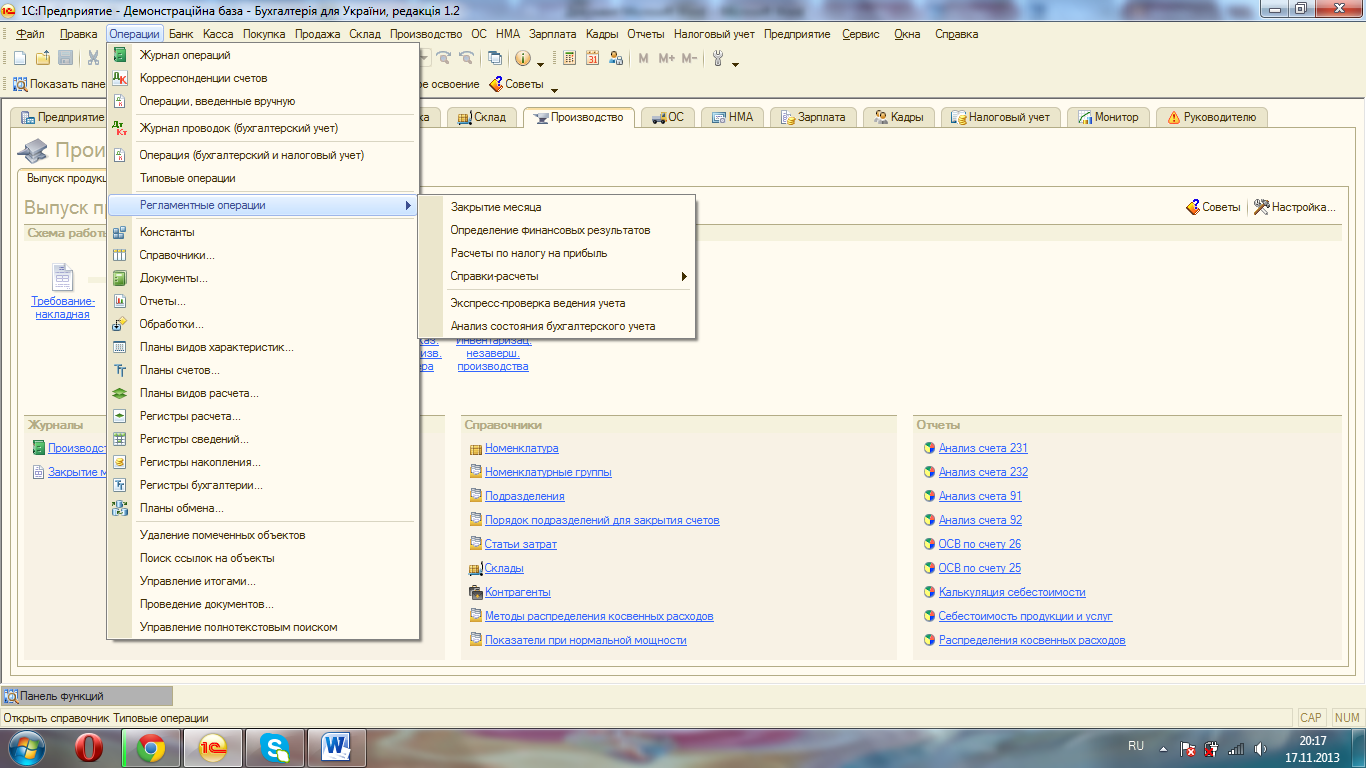Switch to Word in the taskbar
1366x768 pixels.
click(x=336, y=747)
